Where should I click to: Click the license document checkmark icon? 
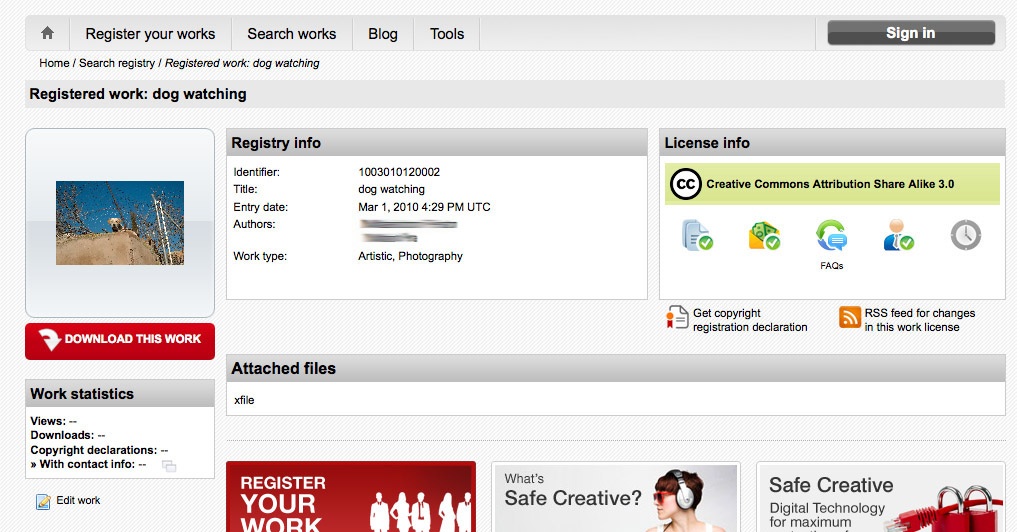pos(696,235)
